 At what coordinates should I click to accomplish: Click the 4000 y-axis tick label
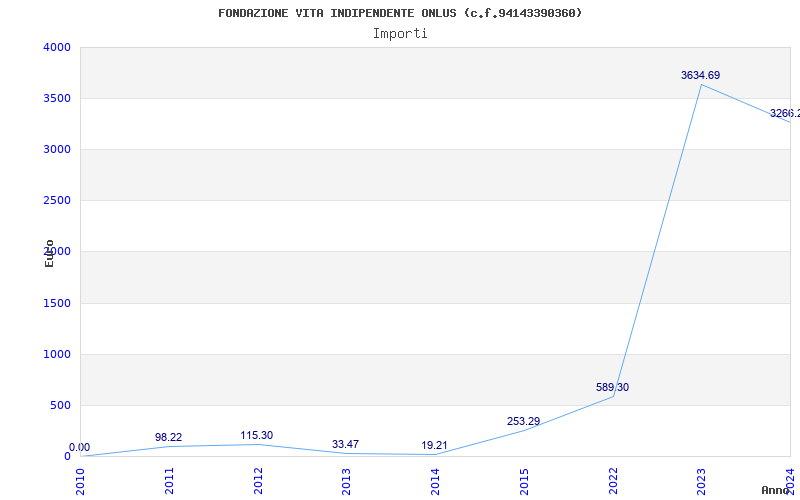click(57, 47)
